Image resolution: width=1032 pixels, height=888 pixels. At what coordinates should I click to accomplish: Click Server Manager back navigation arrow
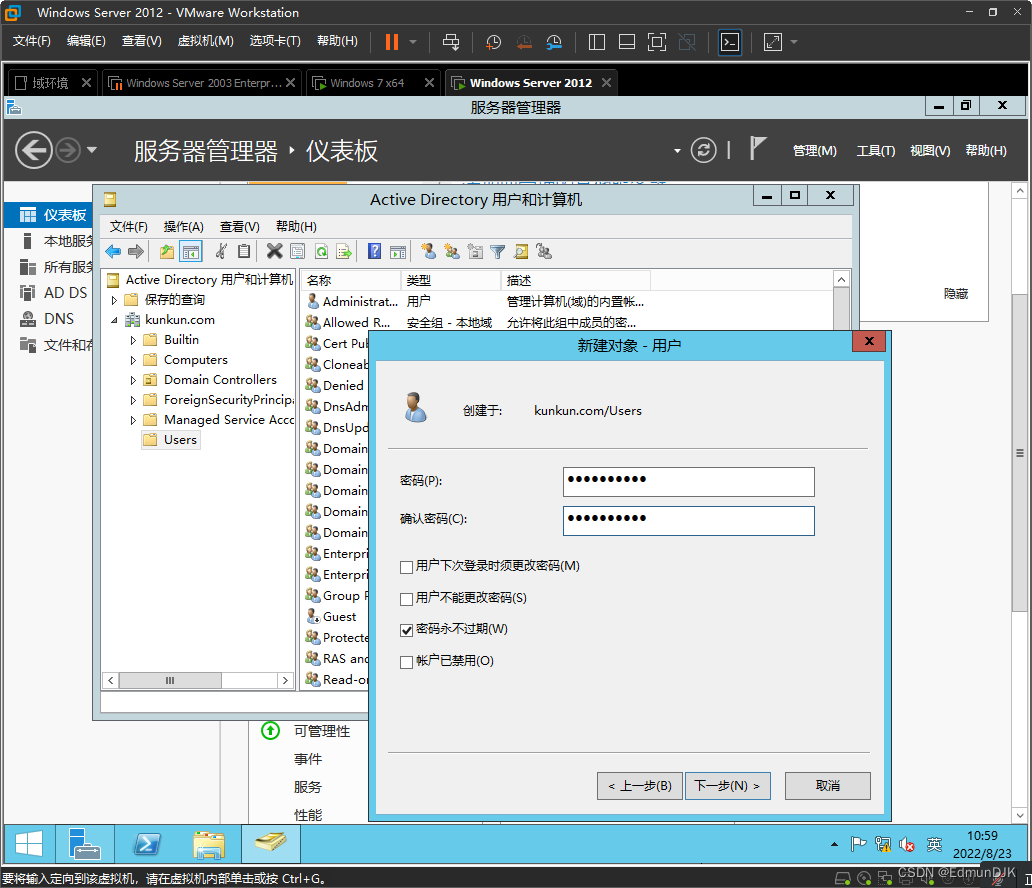(34, 150)
